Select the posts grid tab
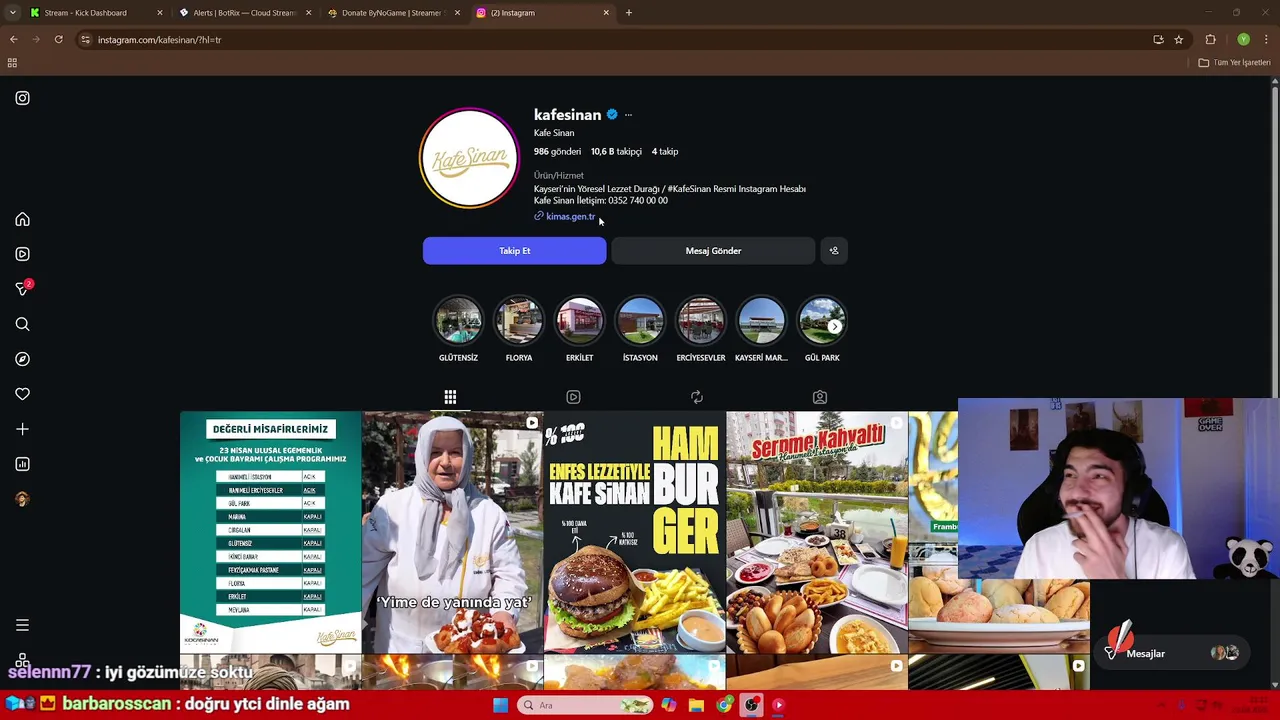The width and height of the screenshot is (1280, 720). coord(450,397)
